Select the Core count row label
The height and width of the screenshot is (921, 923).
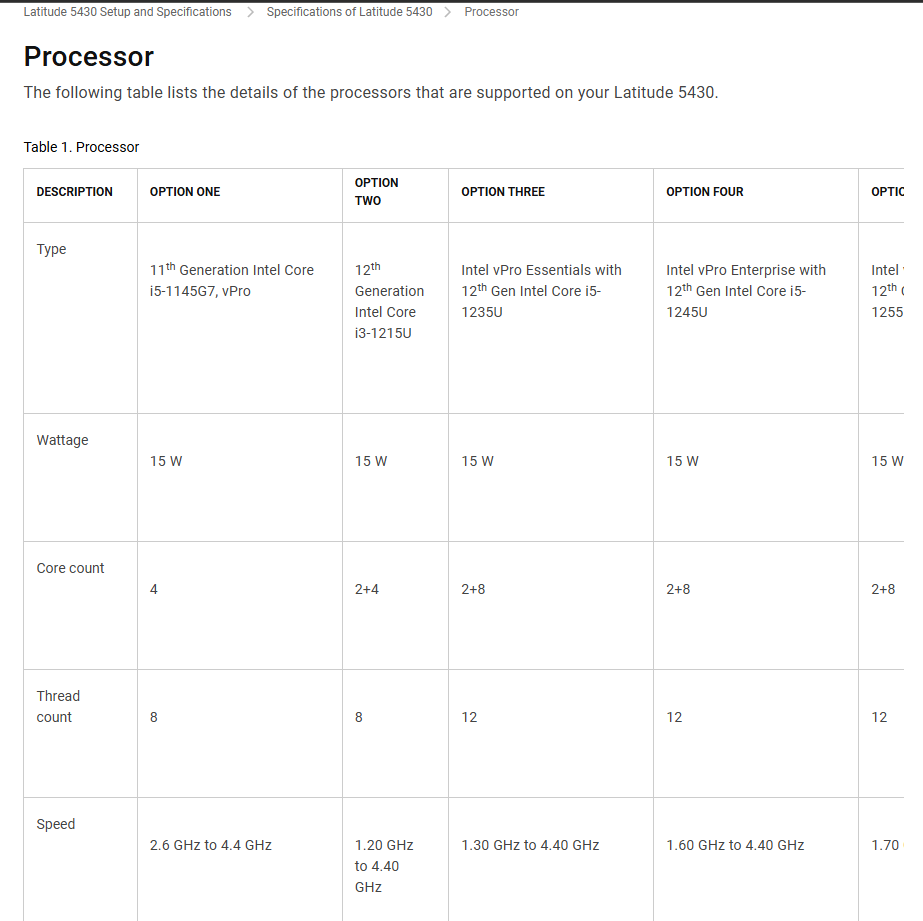click(x=70, y=568)
